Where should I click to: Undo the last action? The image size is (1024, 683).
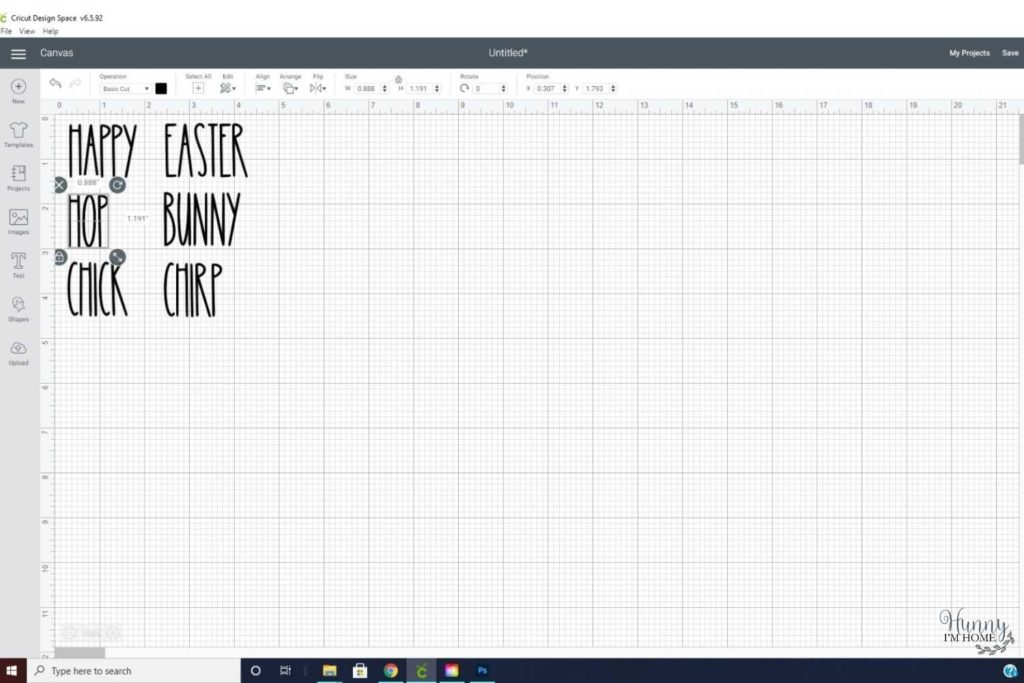[56, 84]
